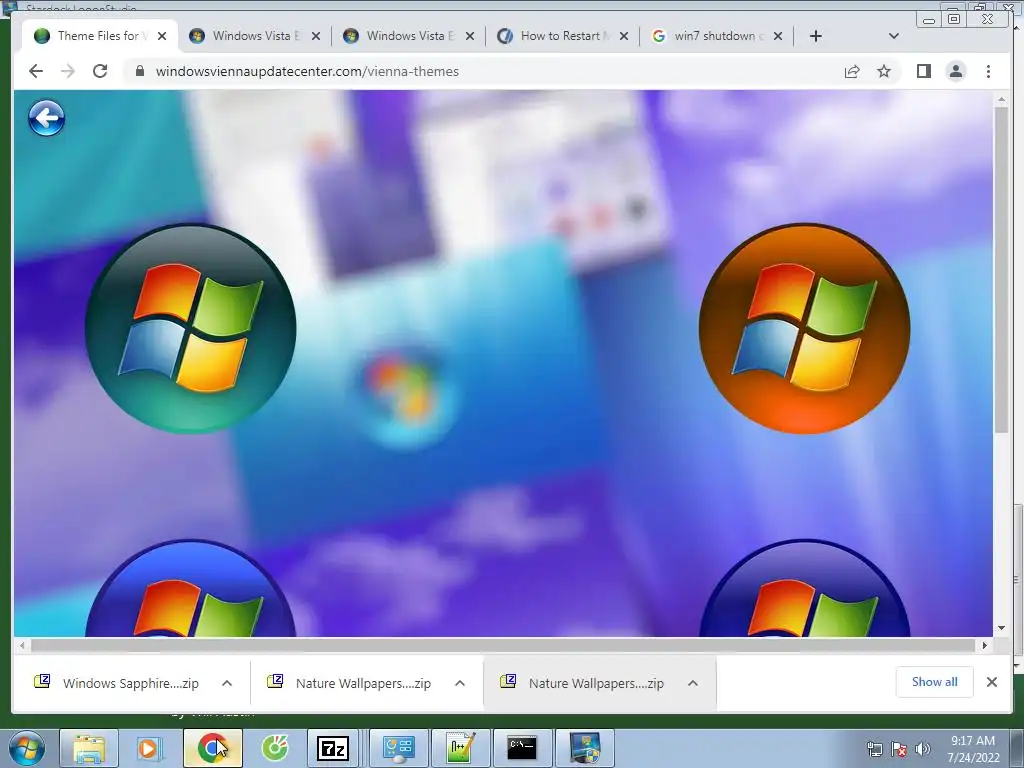This screenshot has width=1024, height=768.
Task: Share this page icon
Action: pyautogui.click(x=852, y=71)
